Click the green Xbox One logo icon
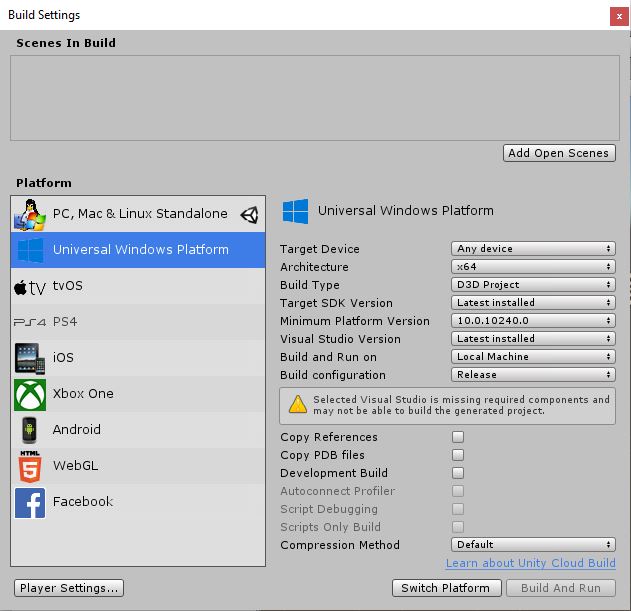The image size is (631, 611). pos(30,394)
